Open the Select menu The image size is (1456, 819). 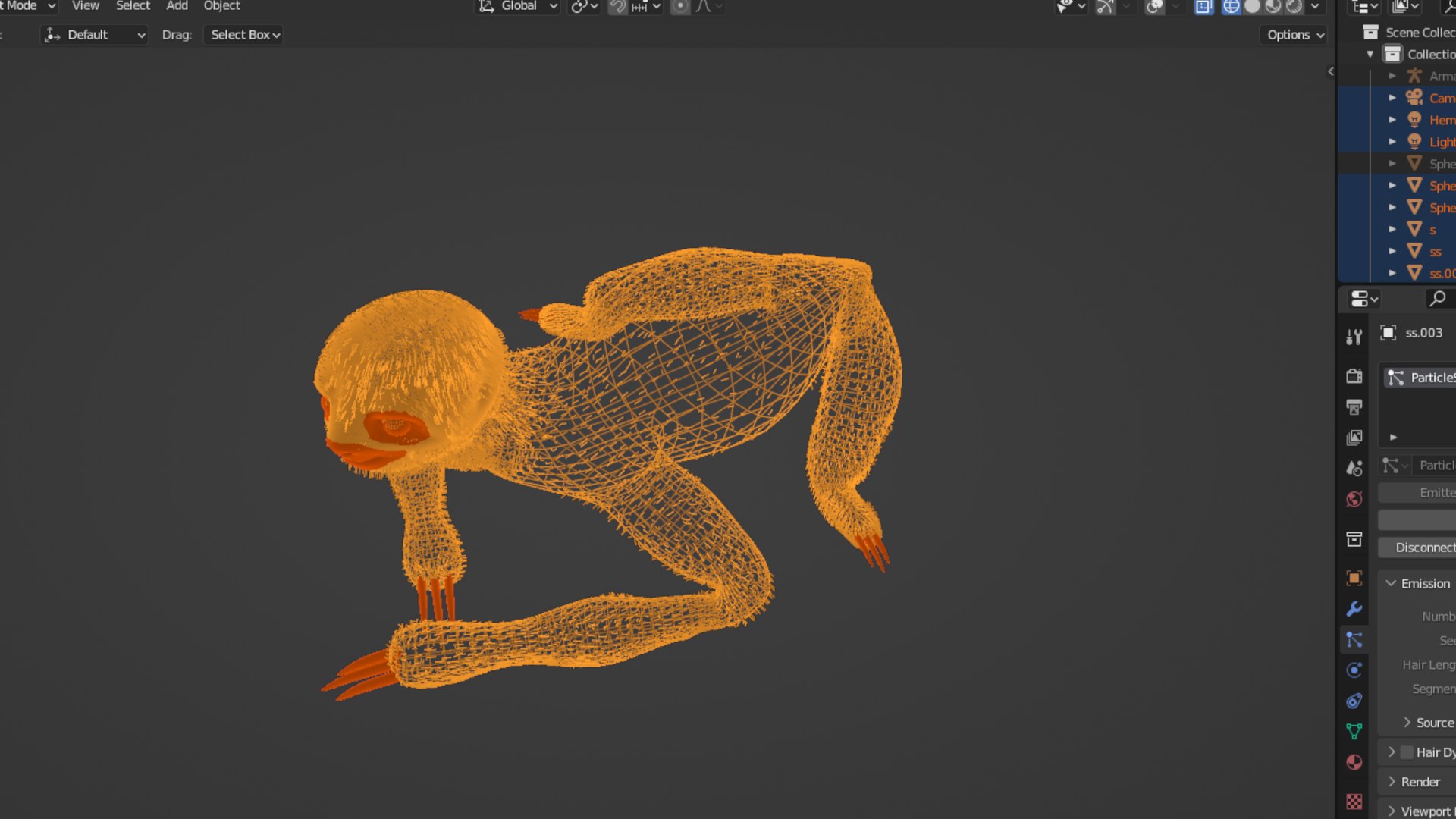pyautogui.click(x=133, y=6)
